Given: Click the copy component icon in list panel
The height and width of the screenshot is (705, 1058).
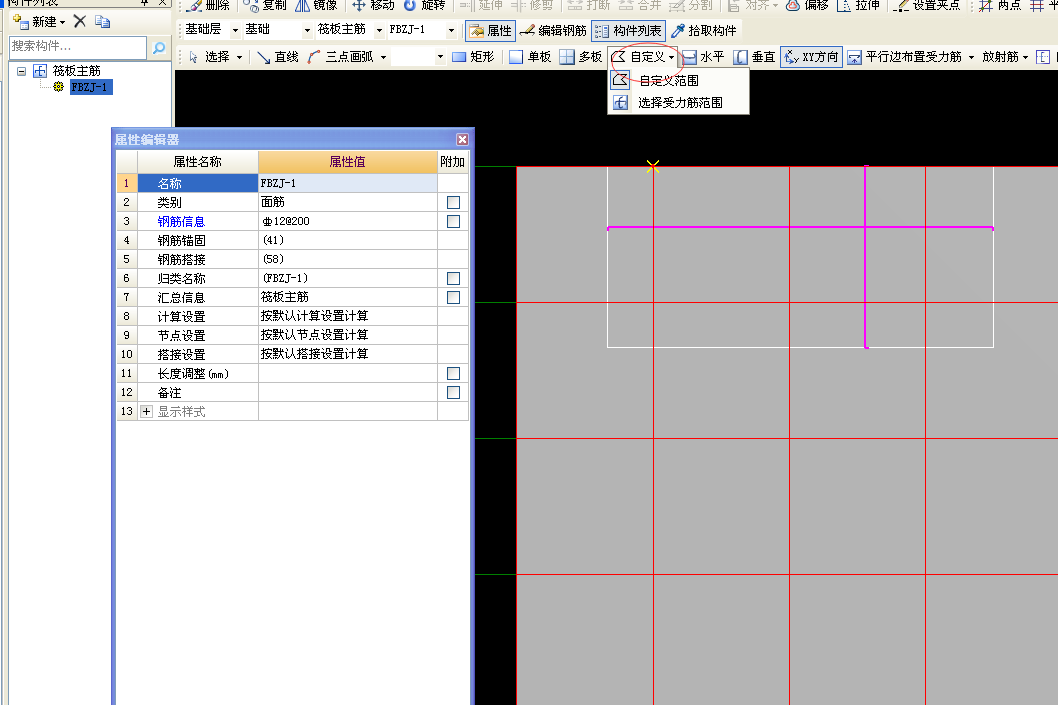Looking at the screenshot, I should coord(103,22).
